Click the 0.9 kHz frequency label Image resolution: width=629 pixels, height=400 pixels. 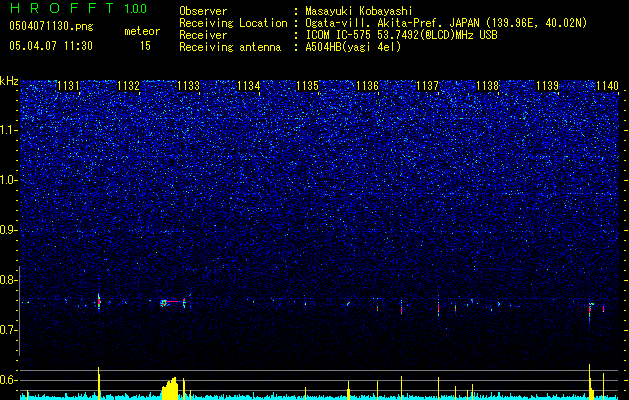point(9,230)
